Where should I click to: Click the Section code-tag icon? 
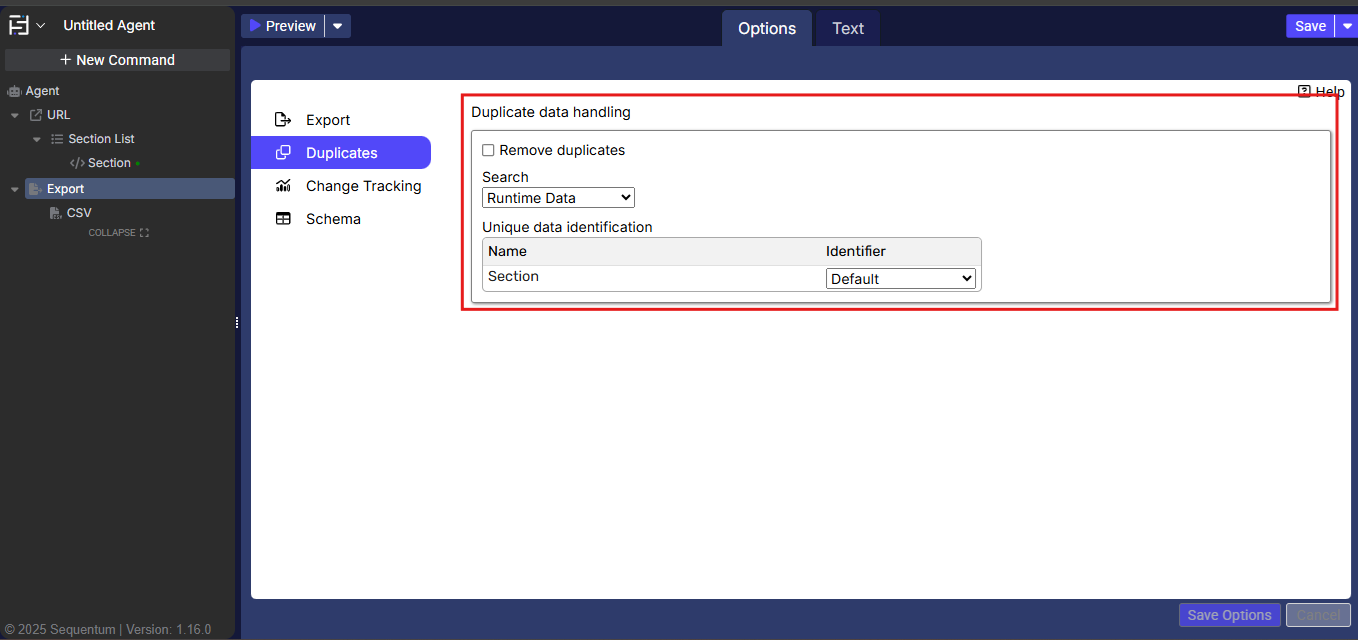coord(77,163)
